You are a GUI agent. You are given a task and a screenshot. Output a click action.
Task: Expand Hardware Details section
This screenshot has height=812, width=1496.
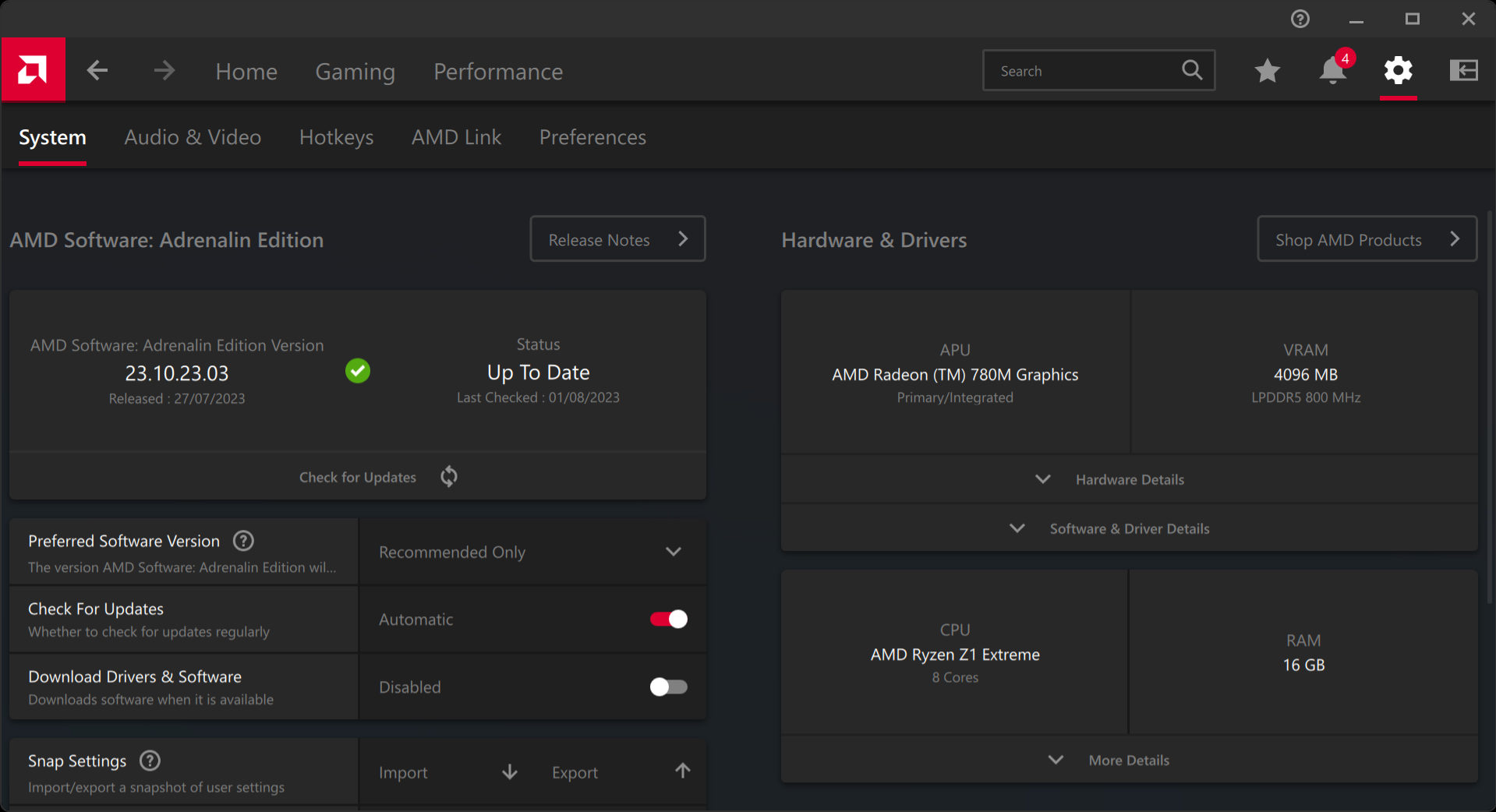[1128, 479]
